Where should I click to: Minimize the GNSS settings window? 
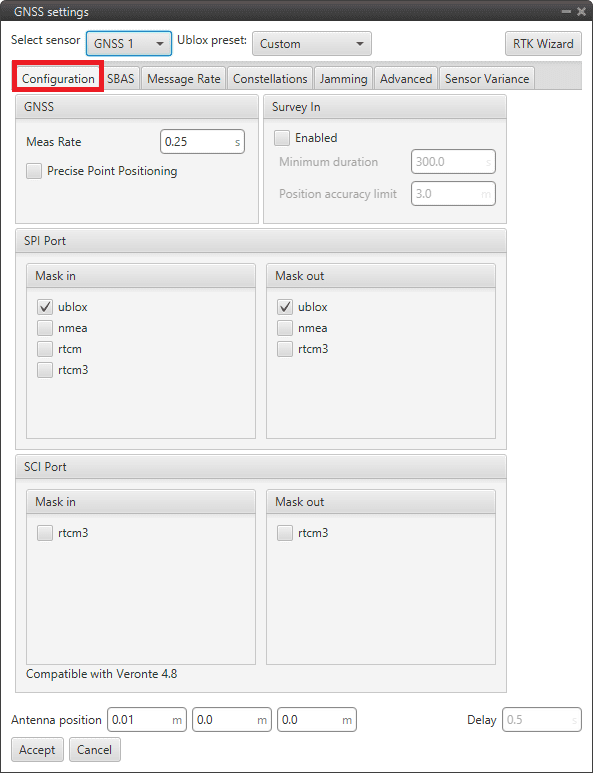[x=566, y=11]
